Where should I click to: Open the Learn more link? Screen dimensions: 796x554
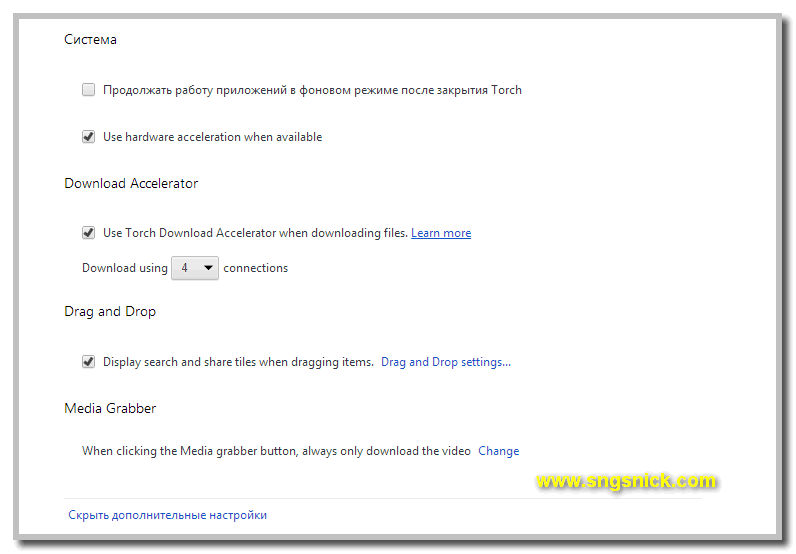tap(441, 233)
